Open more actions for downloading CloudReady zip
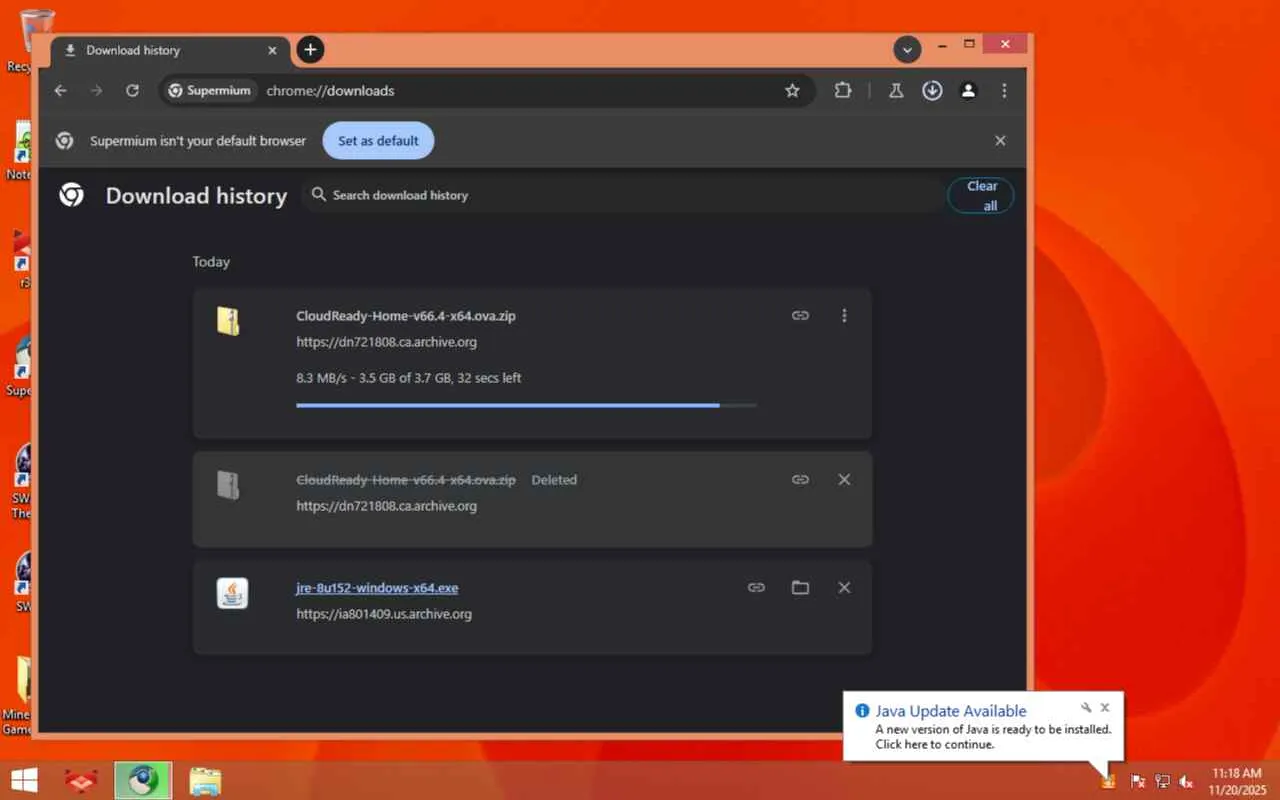 click(x=844, y=316)
